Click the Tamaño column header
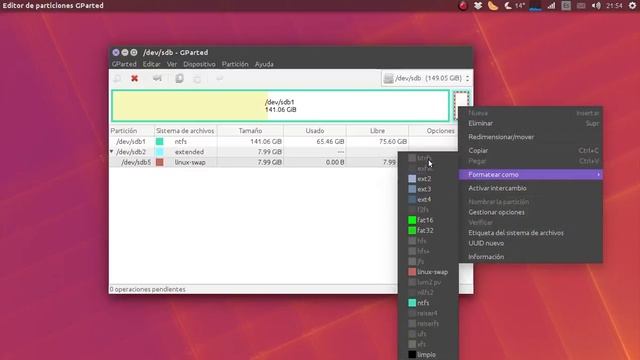The width and height of the screenshot is (640, 360). 250,131
